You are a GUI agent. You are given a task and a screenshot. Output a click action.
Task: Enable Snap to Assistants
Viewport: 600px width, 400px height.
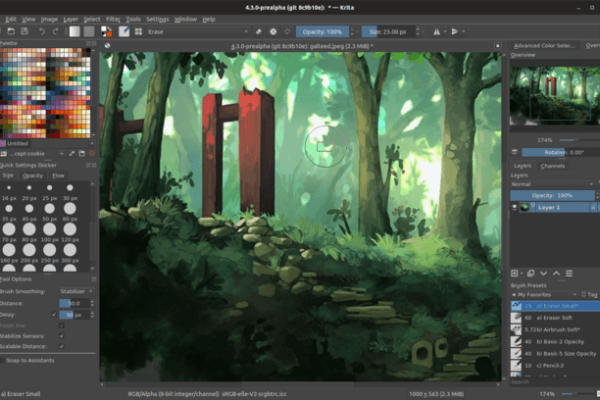click(x=3, y=360)
